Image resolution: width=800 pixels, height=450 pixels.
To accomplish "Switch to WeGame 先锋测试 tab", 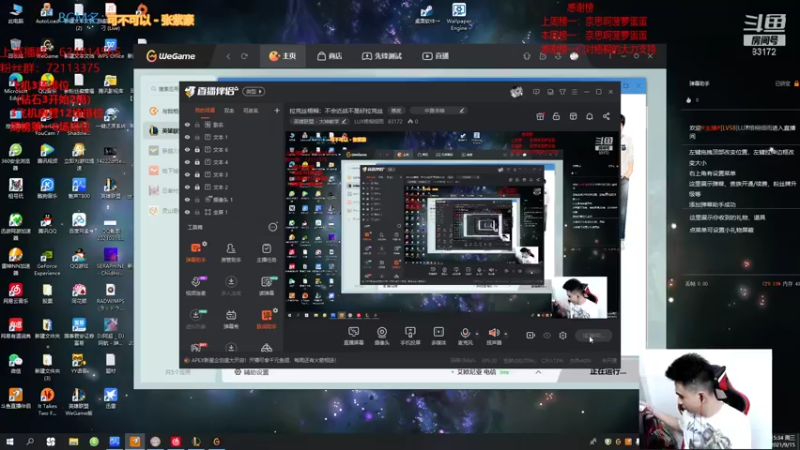I will (382, 56).
